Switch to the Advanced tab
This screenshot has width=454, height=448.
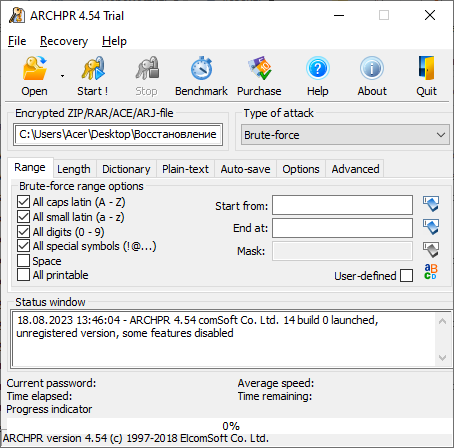pos(355,169)
